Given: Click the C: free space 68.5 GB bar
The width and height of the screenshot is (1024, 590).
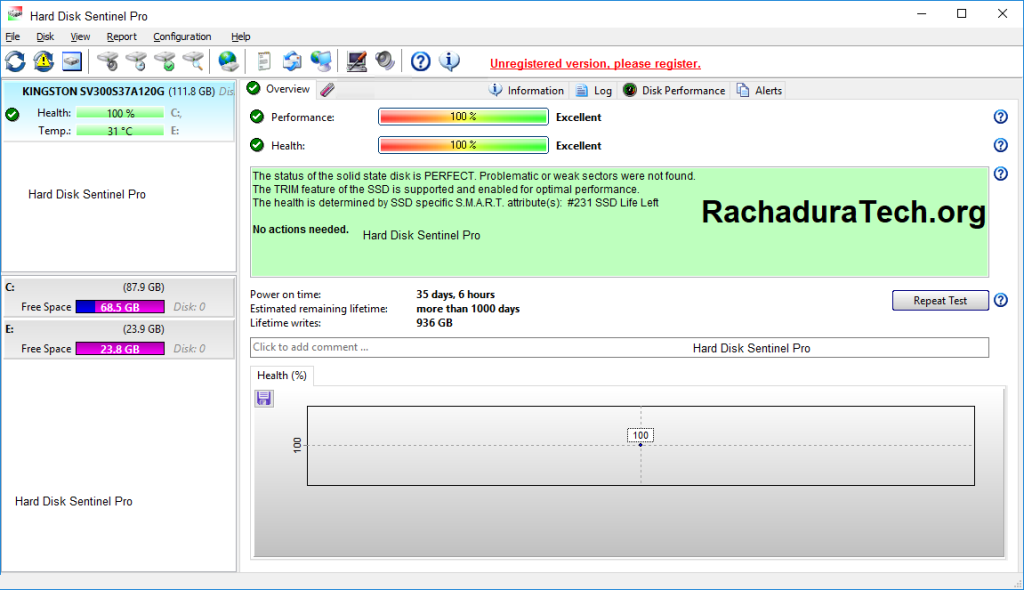Looking at the screenshot, I should pyautogui.click(x=120, y=307).
